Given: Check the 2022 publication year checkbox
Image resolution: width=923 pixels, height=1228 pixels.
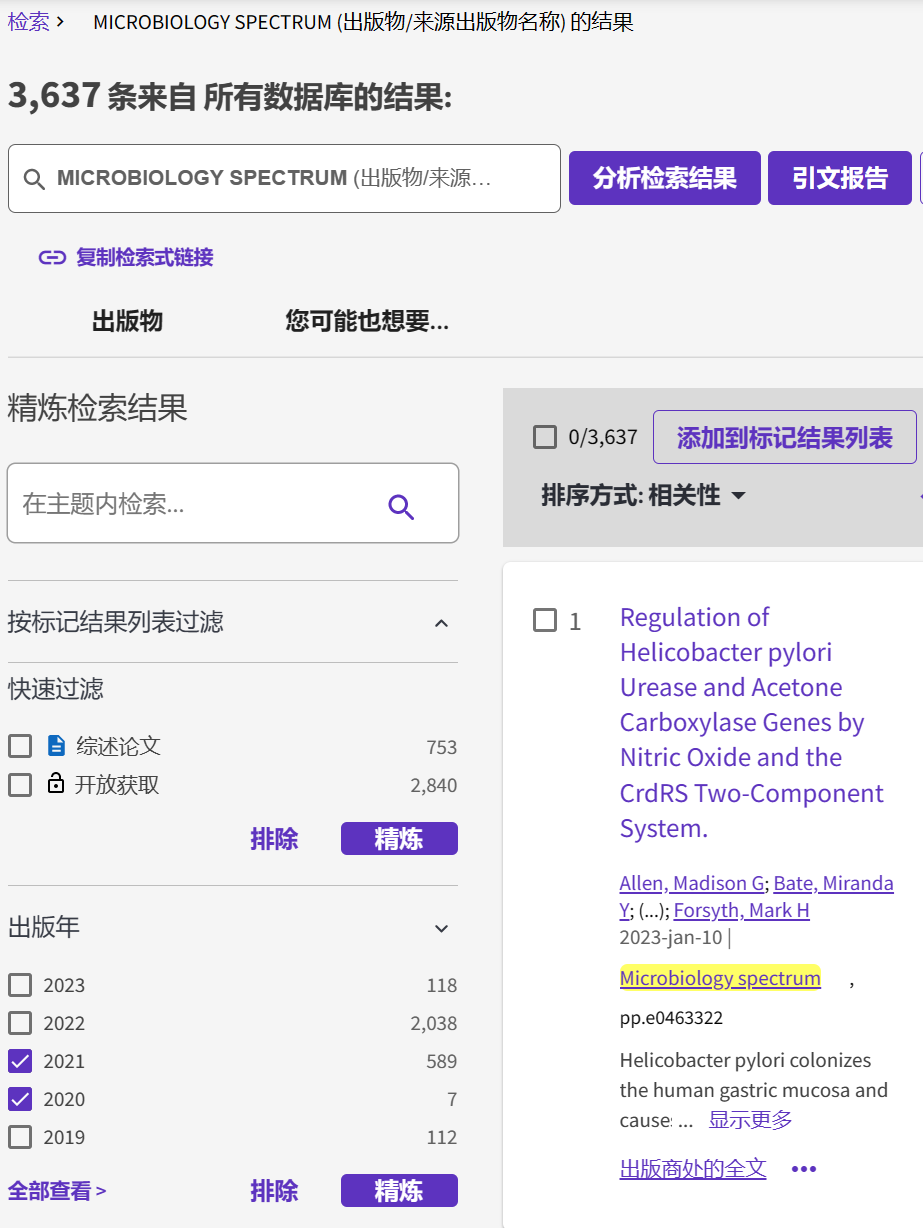Looking at the screenshot, I should [19, 1023].
